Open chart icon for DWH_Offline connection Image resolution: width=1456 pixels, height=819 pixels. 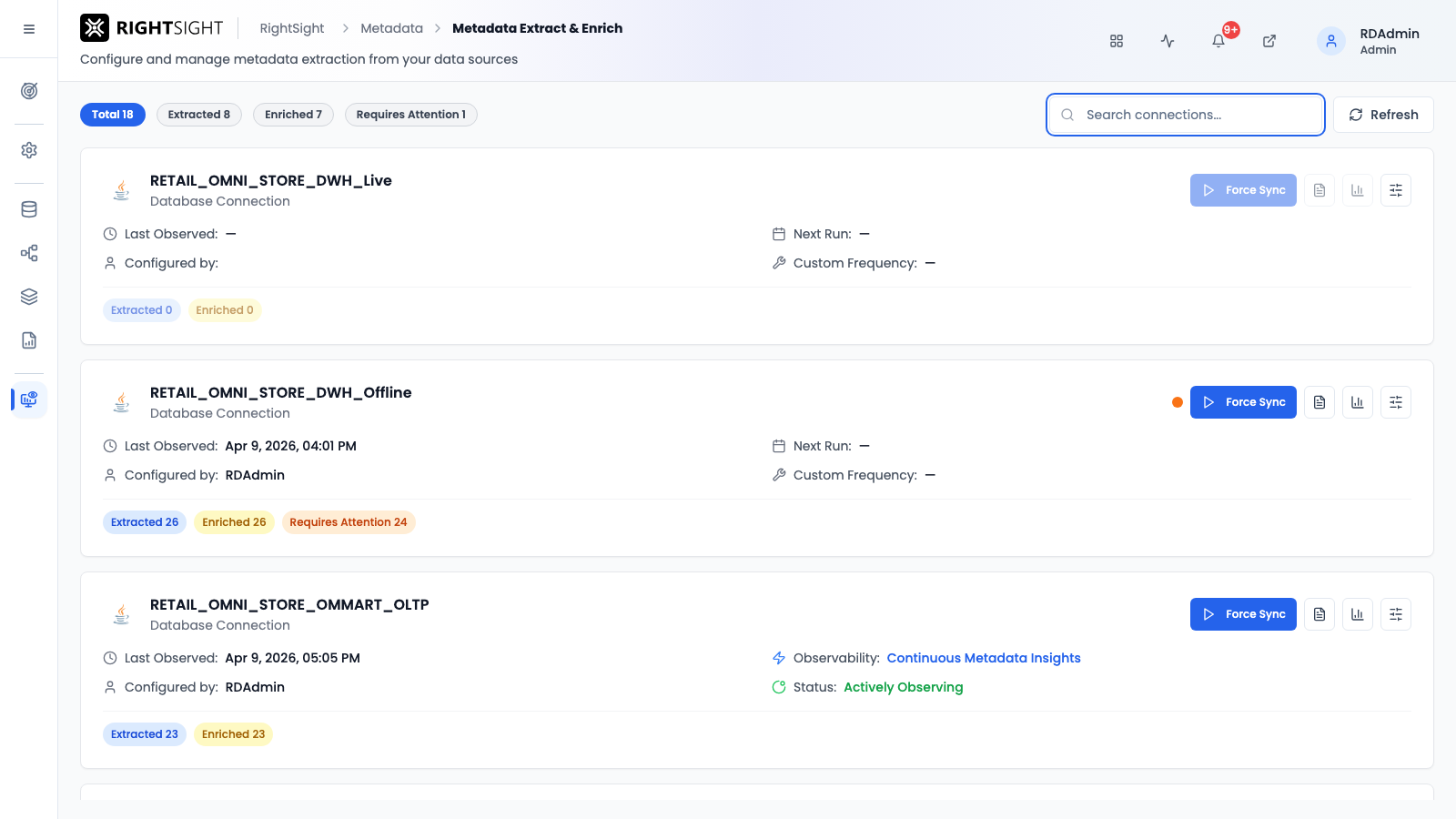click(x=1358, y=402)
